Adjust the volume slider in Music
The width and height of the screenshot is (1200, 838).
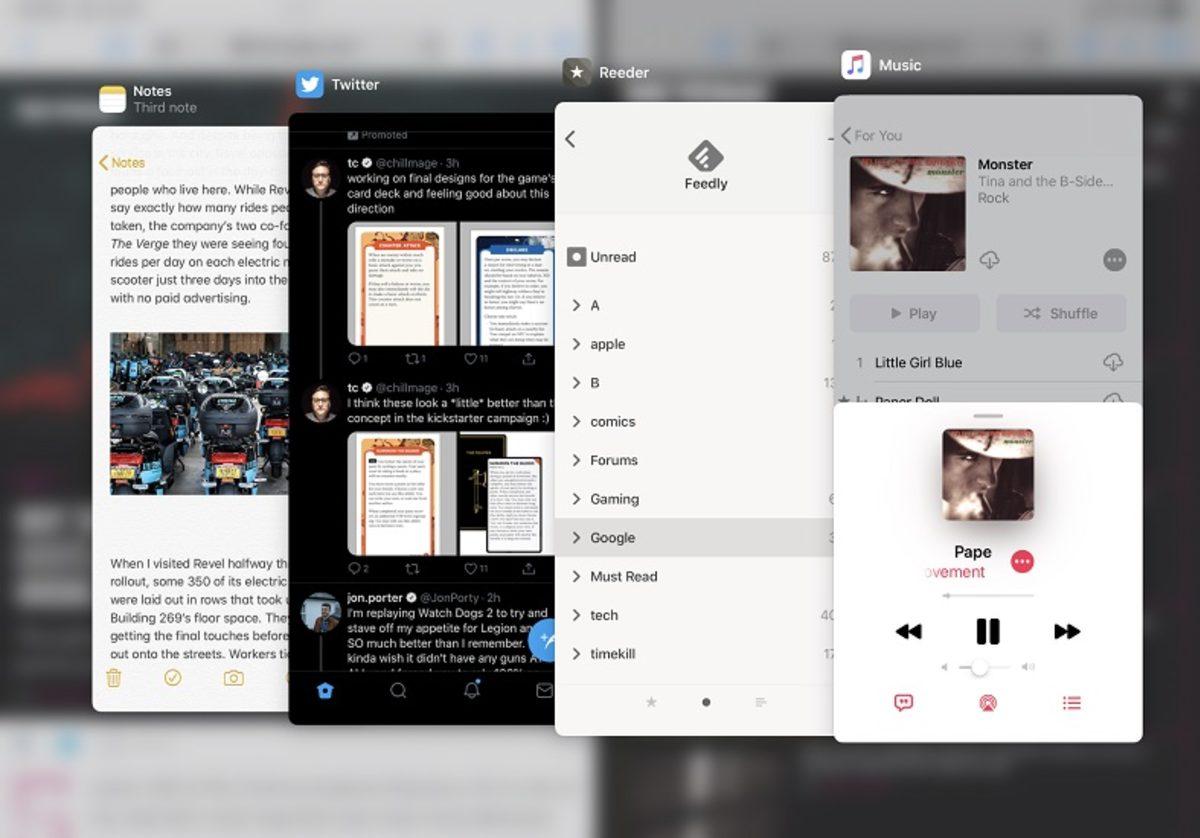(980, 667)
